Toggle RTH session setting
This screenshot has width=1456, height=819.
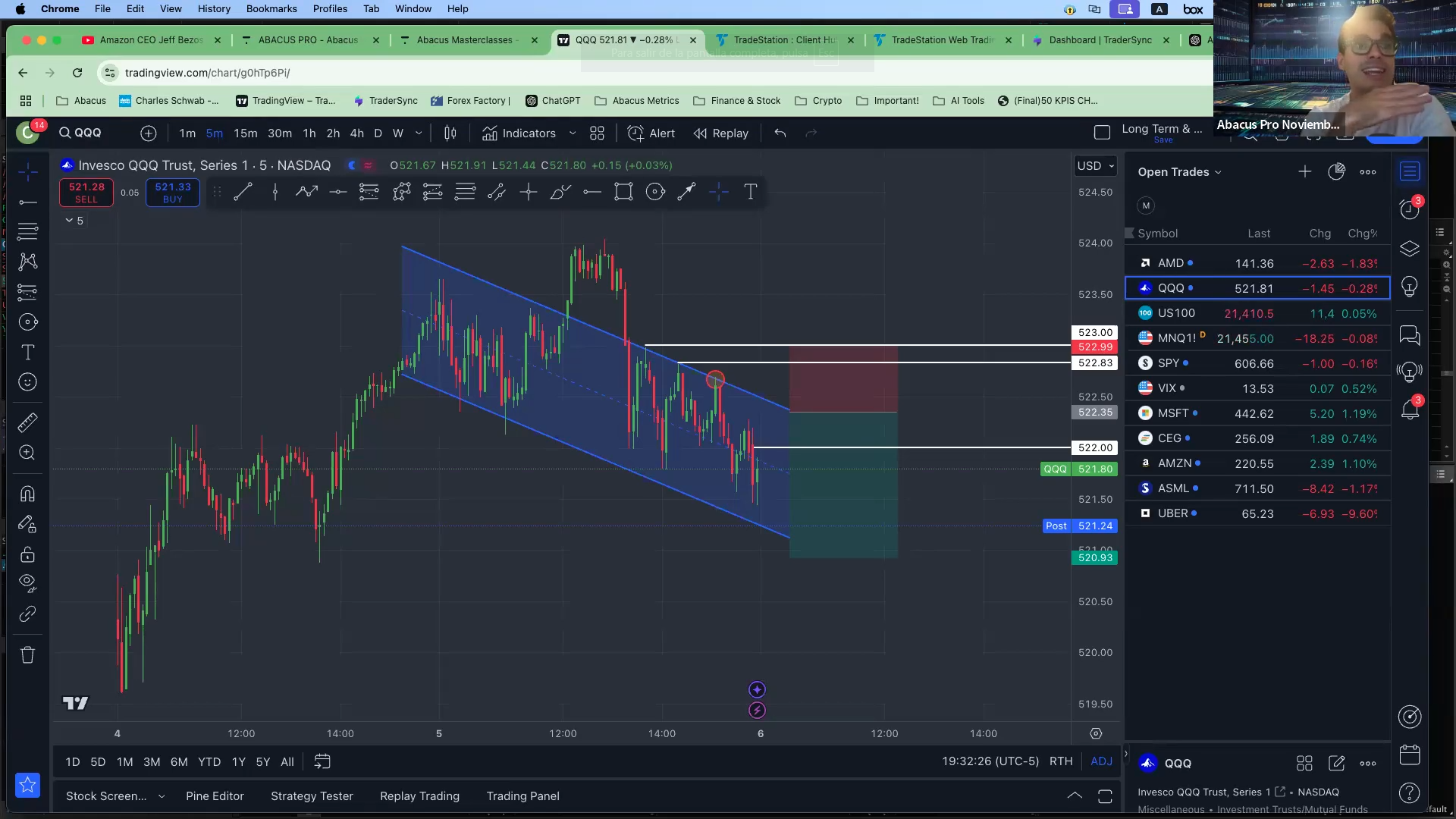(1060, 761)
